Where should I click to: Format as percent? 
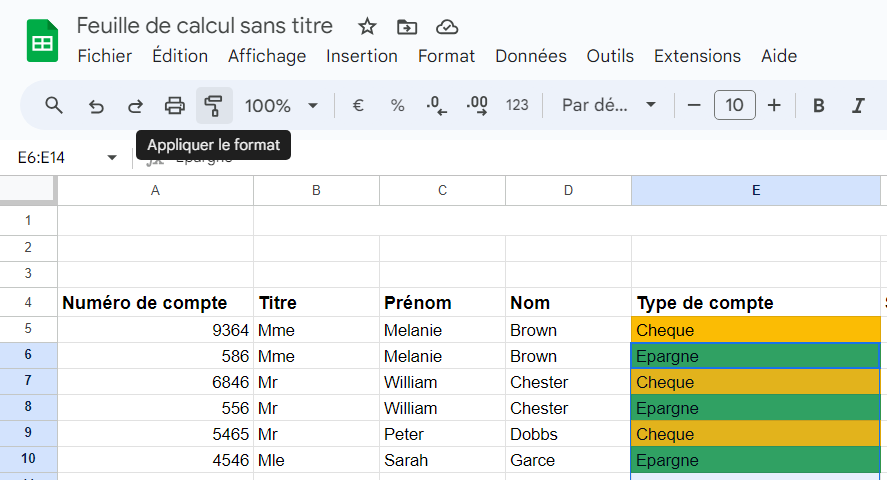pyautogui.click(x=398, y=106)
